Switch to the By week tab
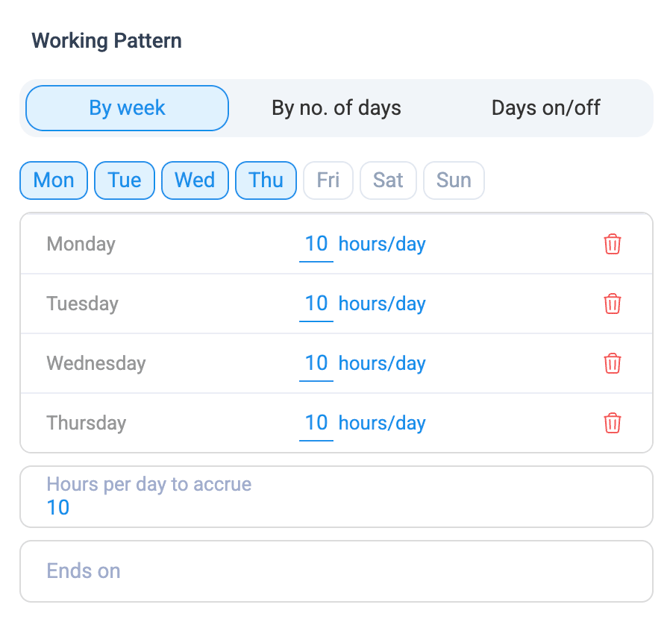 pyautogui.click(x=127, y=108)
